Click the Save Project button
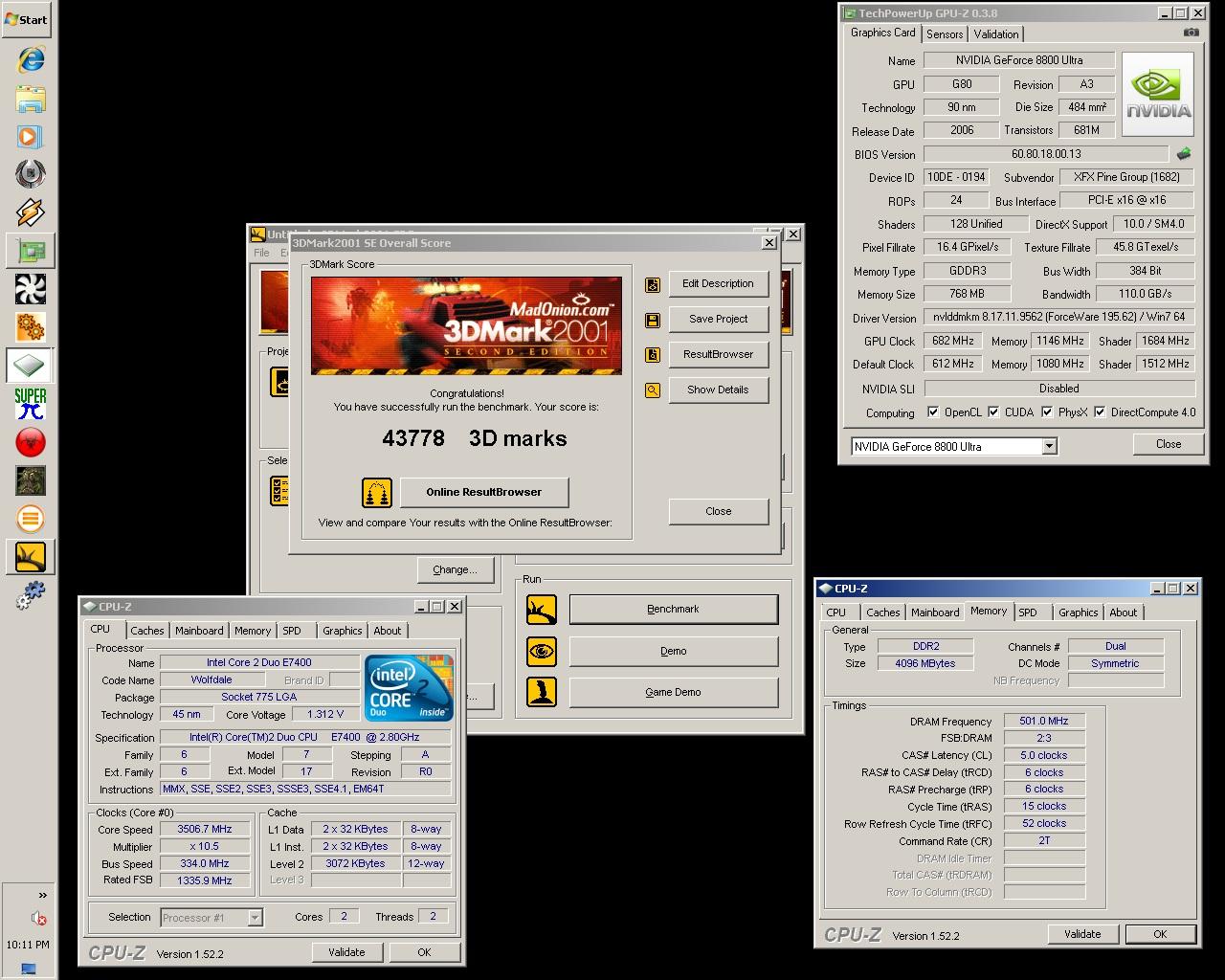Image resolution: width=1225 pixels, height=980 pixels. [719, 320]
